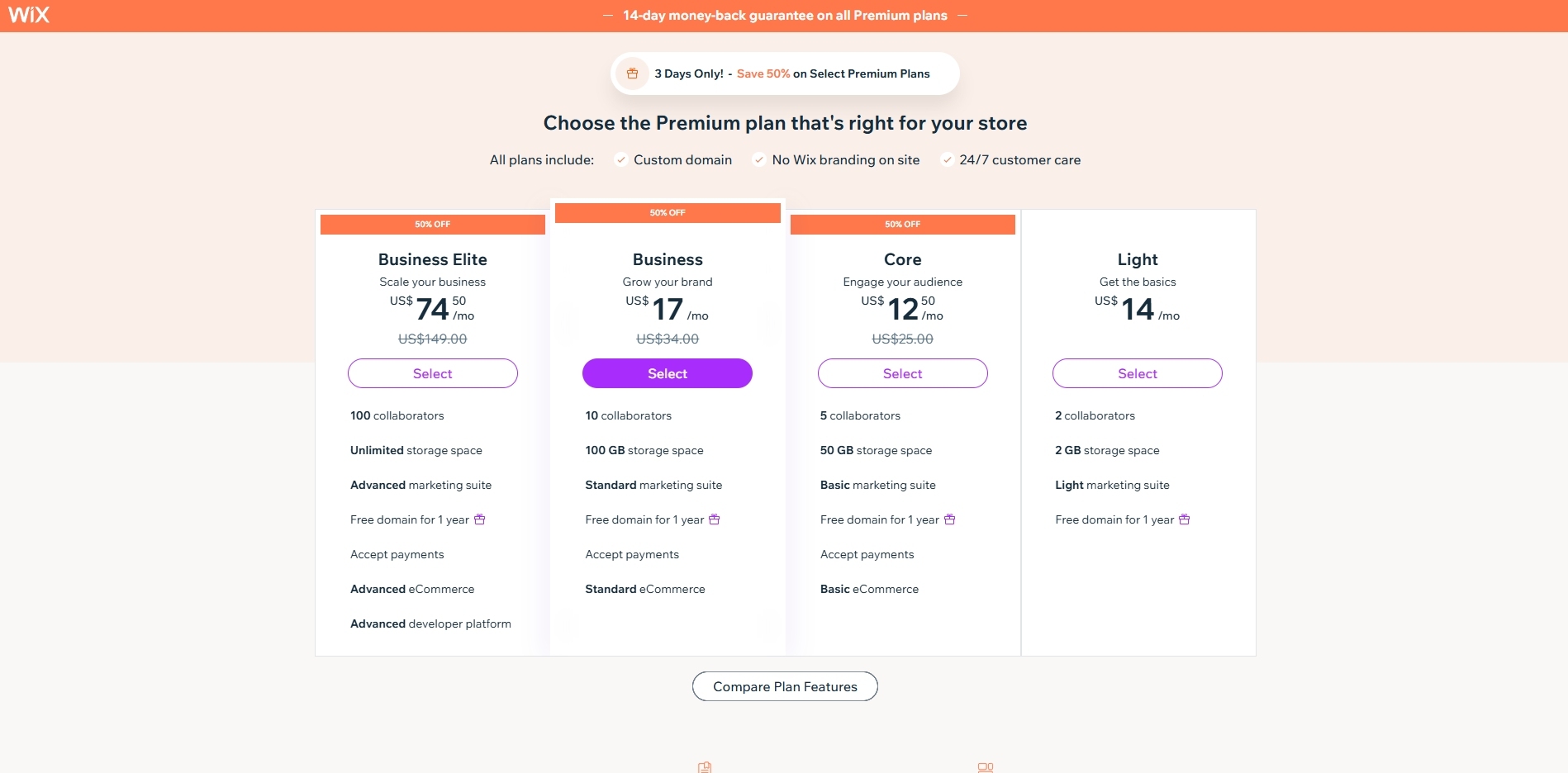Select the Core plan
Viewport: 1568px width, 773px height.
point(902,373)
